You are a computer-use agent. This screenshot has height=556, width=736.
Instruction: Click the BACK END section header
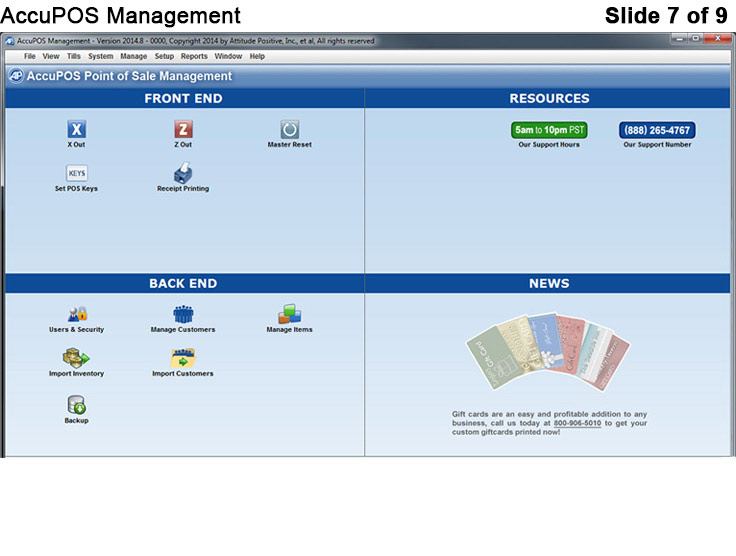pyautogui.click(x=183, y=283)
